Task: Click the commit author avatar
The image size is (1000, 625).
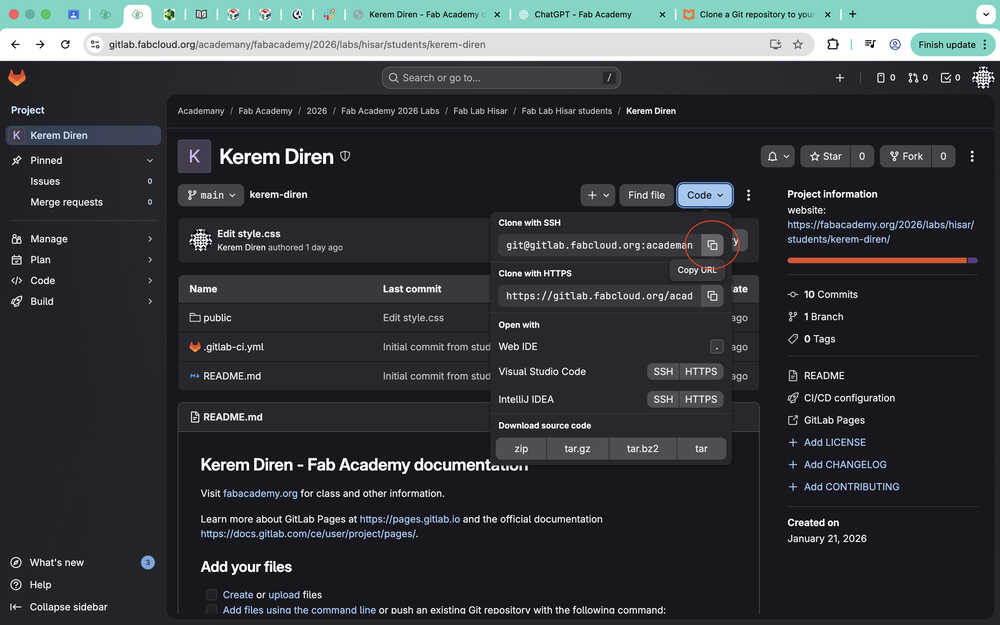Action: coord(200,240)
